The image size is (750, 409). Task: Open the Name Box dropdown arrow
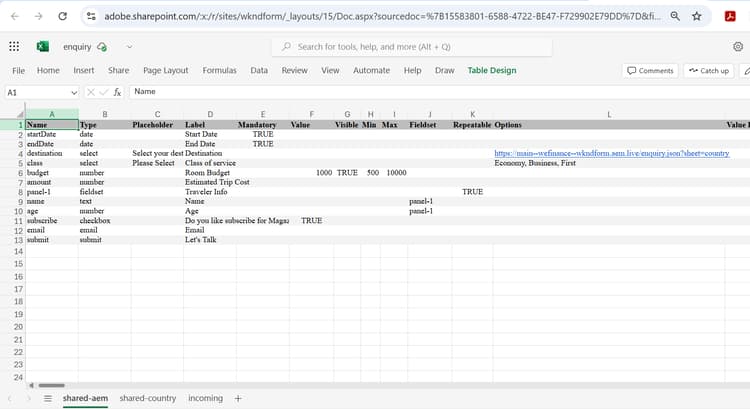tap(74, 92)
